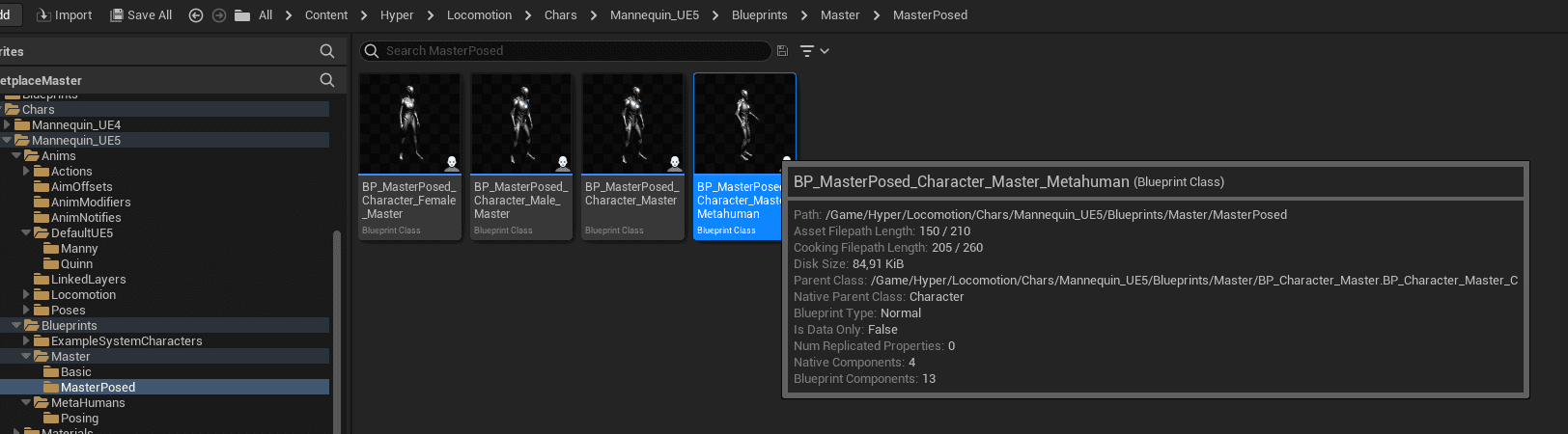Collapse the Mannequin_UE5 folder
This screenshot has height=434, width=1568.
pos(8,140)
